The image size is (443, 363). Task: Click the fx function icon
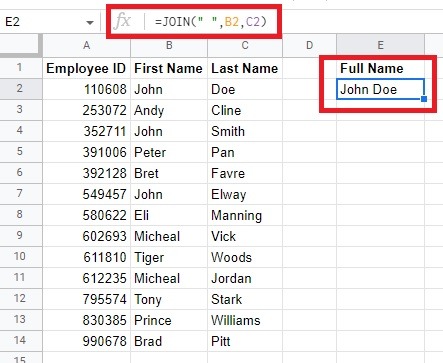(x=122, y=22)
